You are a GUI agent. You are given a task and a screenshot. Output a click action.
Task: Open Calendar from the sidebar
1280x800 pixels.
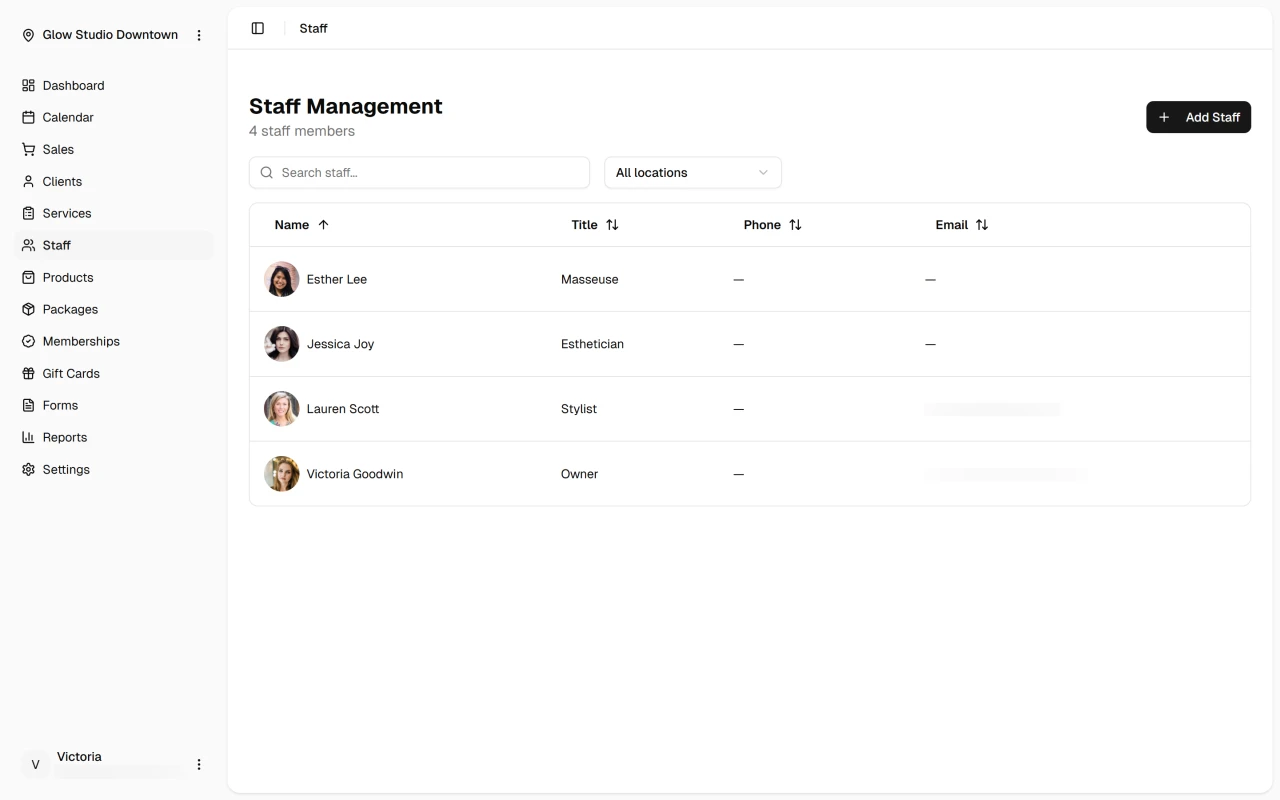[x=114, y=117]
